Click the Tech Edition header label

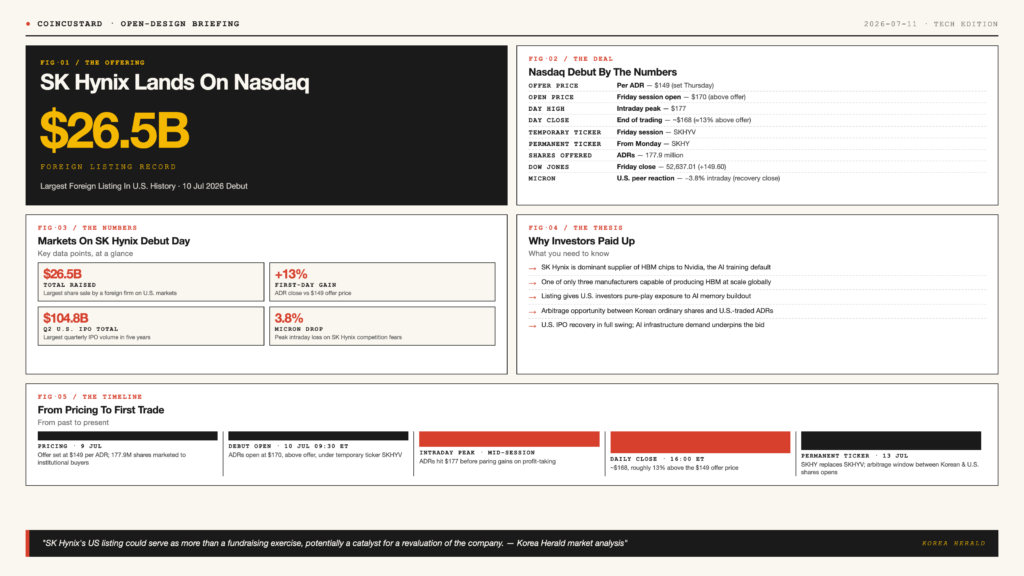965,24
